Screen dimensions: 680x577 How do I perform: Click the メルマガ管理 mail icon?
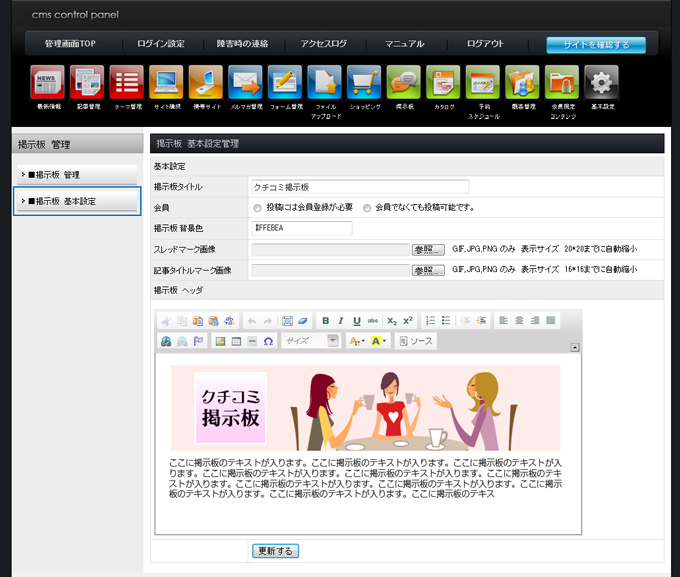[244, 83]
